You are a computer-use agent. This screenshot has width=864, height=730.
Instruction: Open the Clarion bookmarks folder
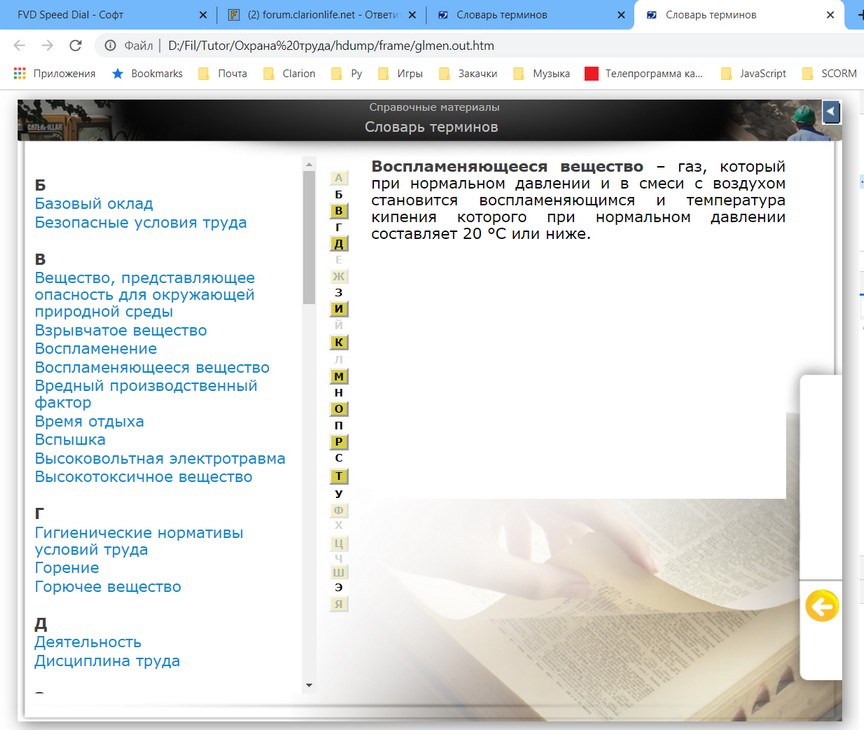[x=289, y=73]
